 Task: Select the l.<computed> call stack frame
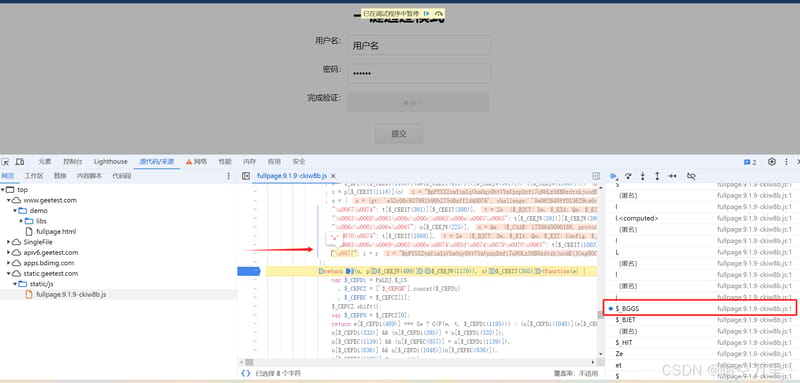tap(700, 218)
